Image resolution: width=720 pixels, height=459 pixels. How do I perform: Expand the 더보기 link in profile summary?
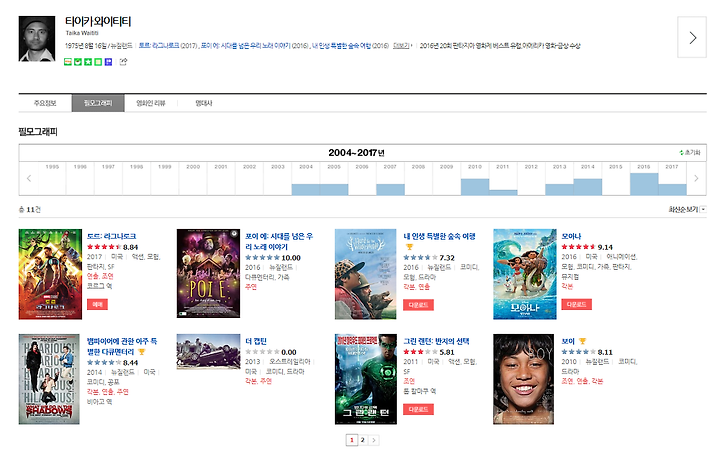tap(402, 46)
